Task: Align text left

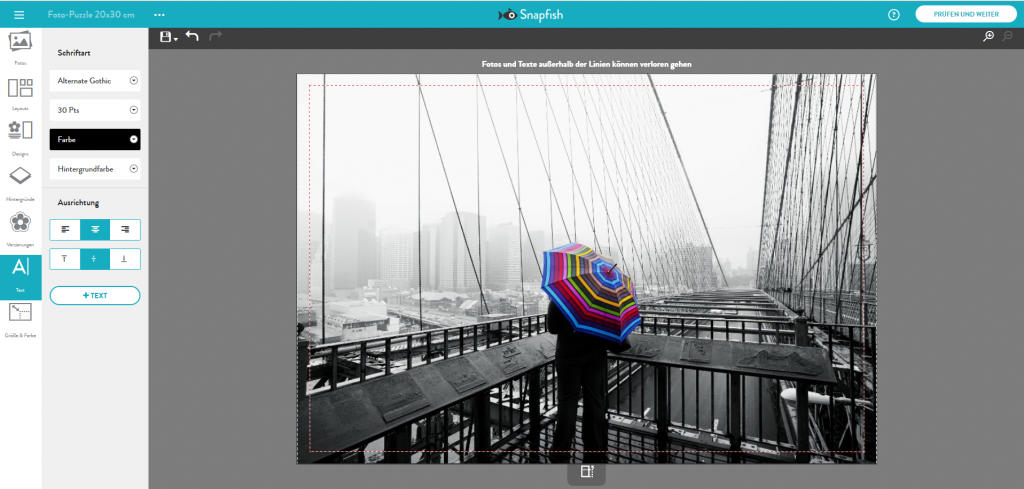Action: (65, 230)
